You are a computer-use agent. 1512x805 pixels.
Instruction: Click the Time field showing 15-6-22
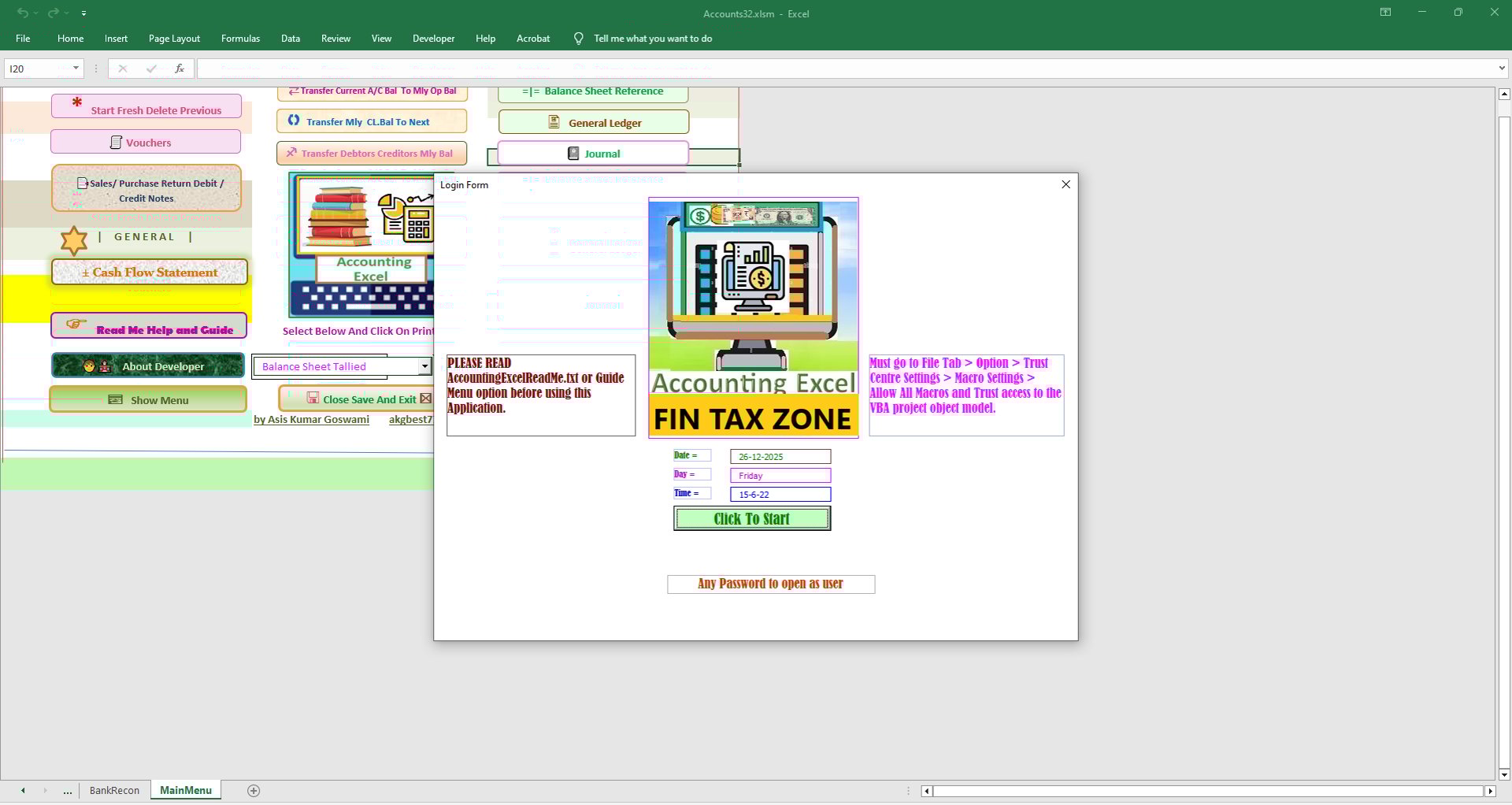point(780,494)
